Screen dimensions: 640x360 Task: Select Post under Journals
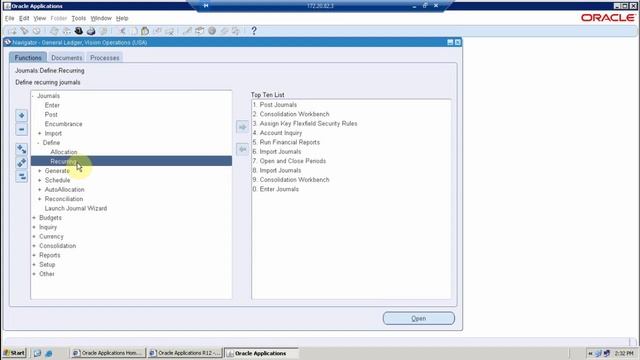51,115
